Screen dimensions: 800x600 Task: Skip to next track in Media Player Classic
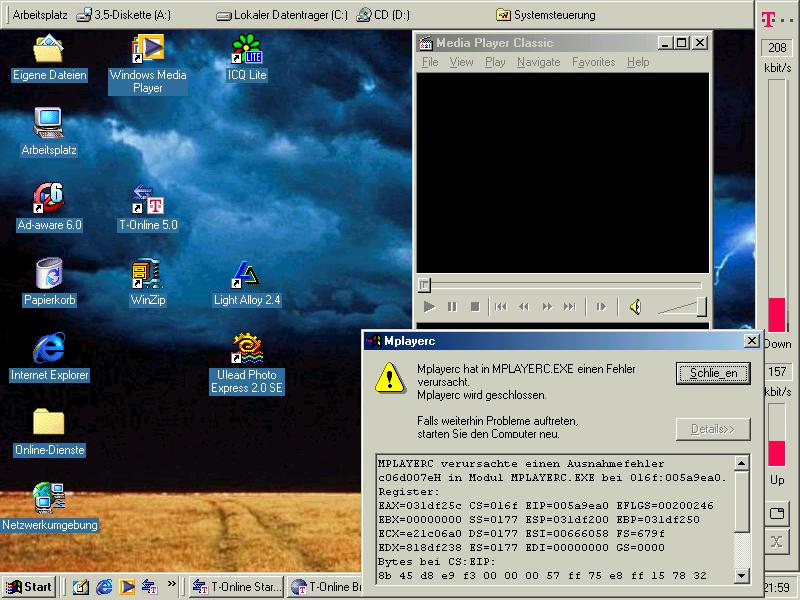[x=569, y=307]
